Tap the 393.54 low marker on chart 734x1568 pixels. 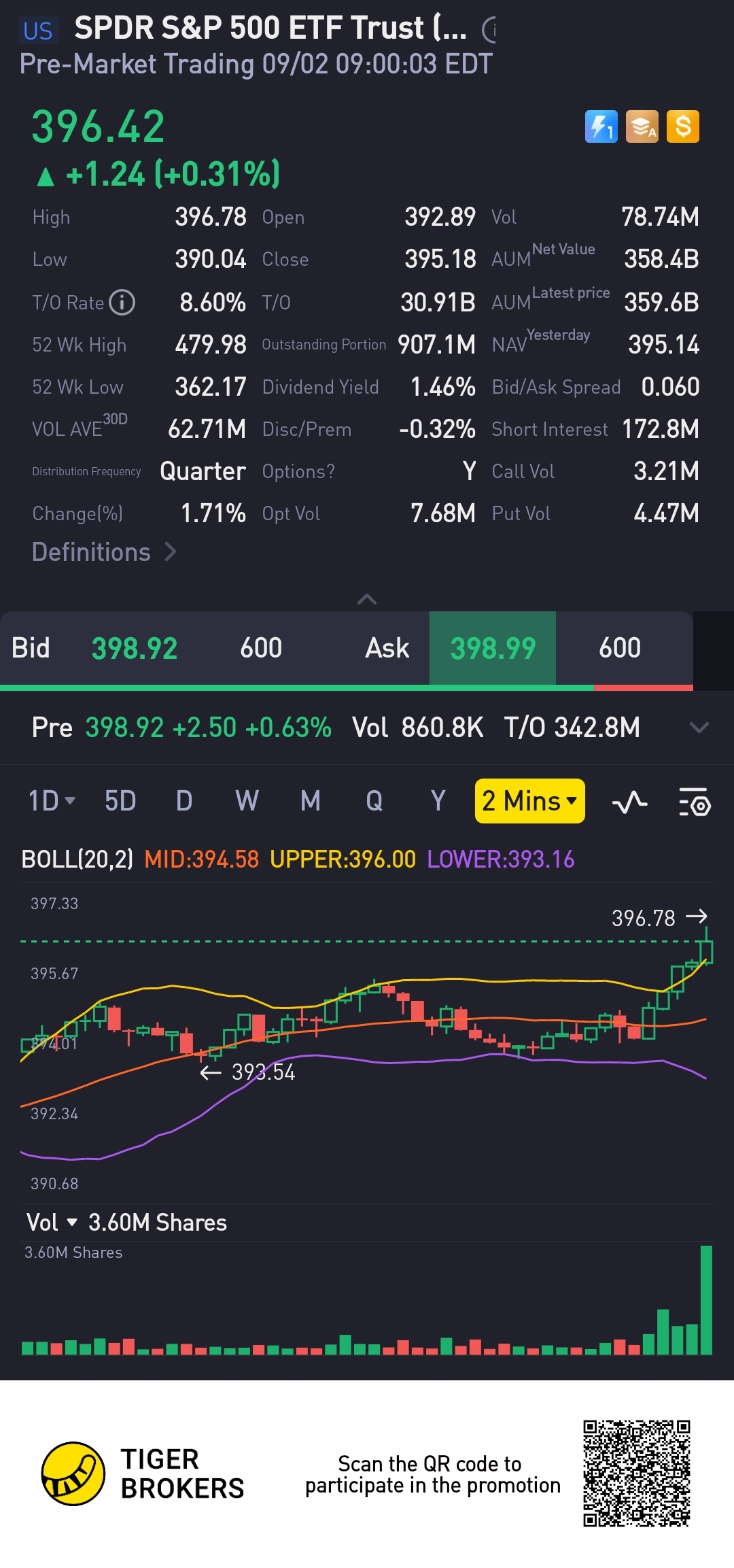[247, 1072]
